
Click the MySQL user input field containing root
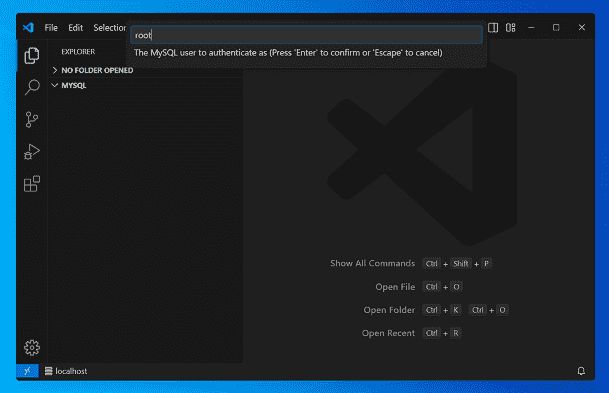click(306, 35)
